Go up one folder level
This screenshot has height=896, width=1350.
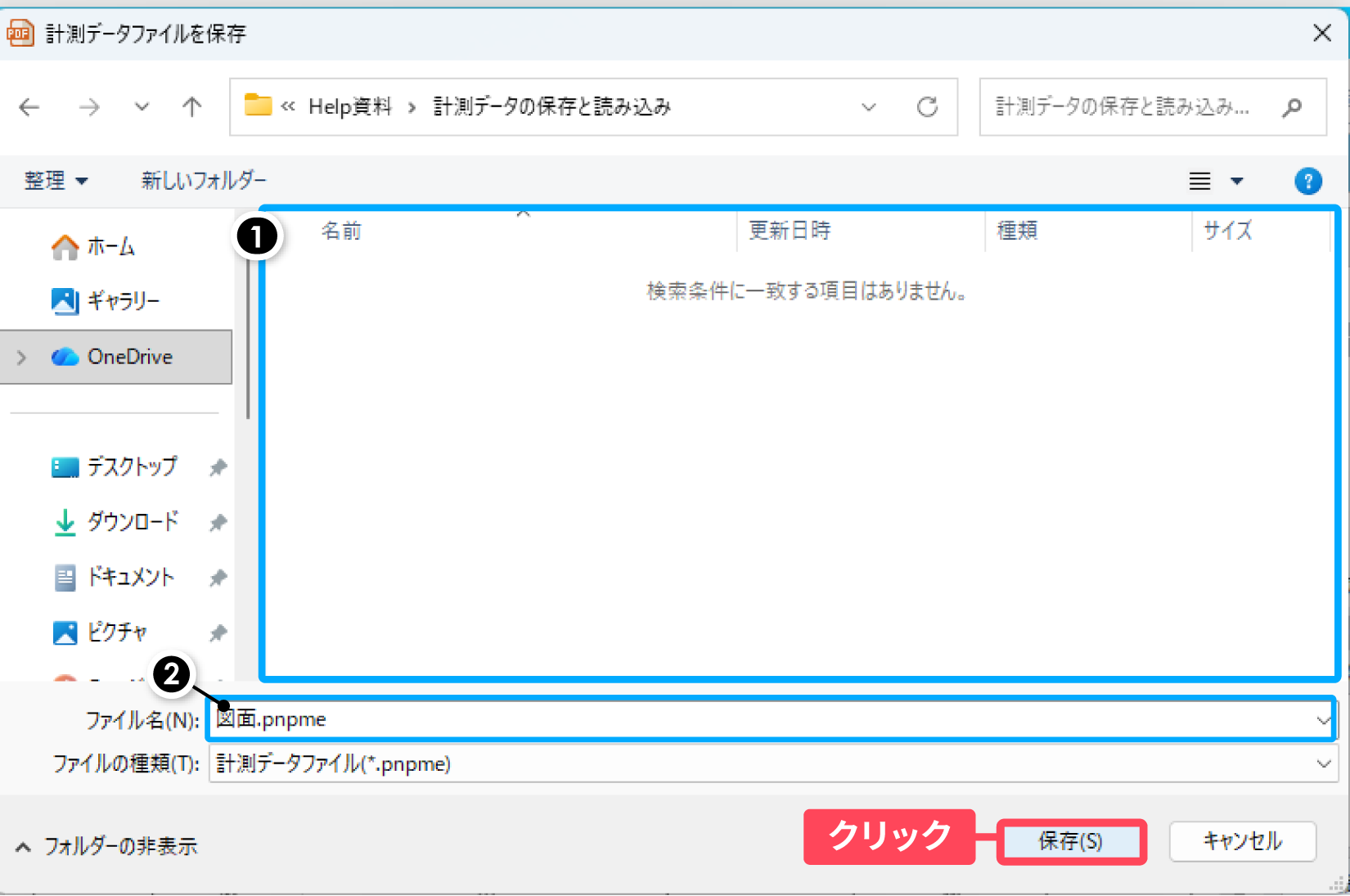click(191, 106)
